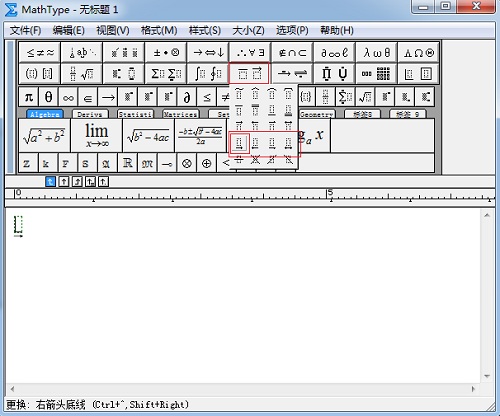This screenshot has height=416, width=500.
Task: Switch to the Matrices tab
Action: pyautogui.click(x=180, y=114)
